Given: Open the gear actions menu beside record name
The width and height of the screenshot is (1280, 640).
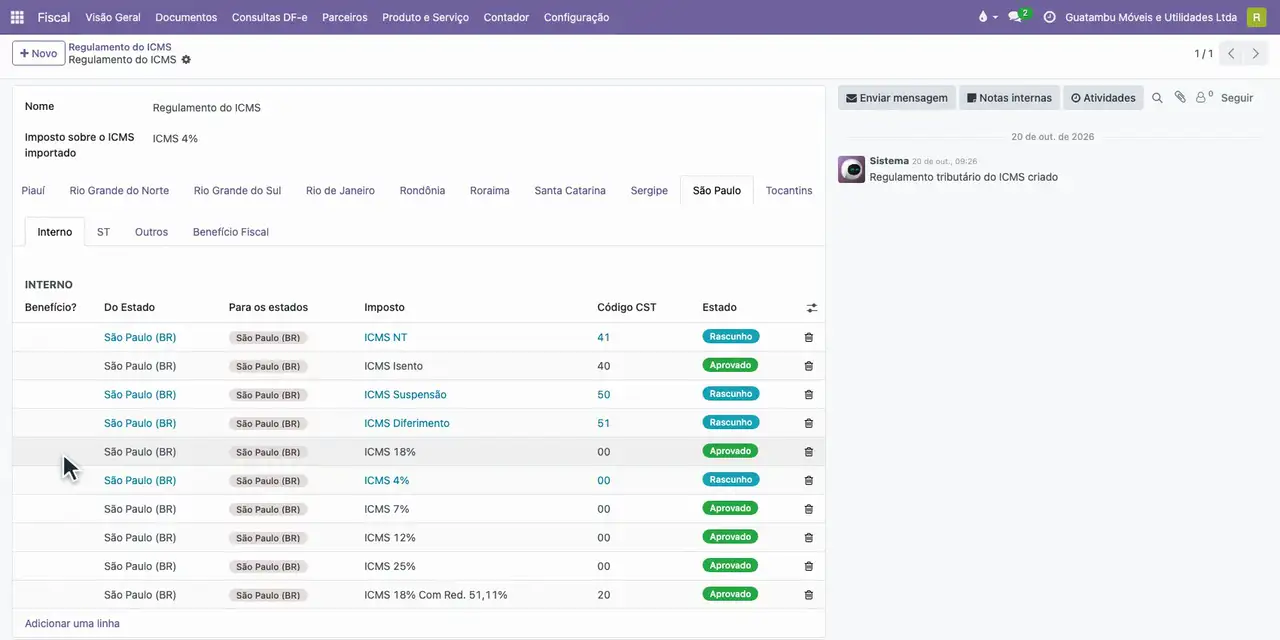Looking at the screenshot, I should pyautogui.click(x=186, y=60).
